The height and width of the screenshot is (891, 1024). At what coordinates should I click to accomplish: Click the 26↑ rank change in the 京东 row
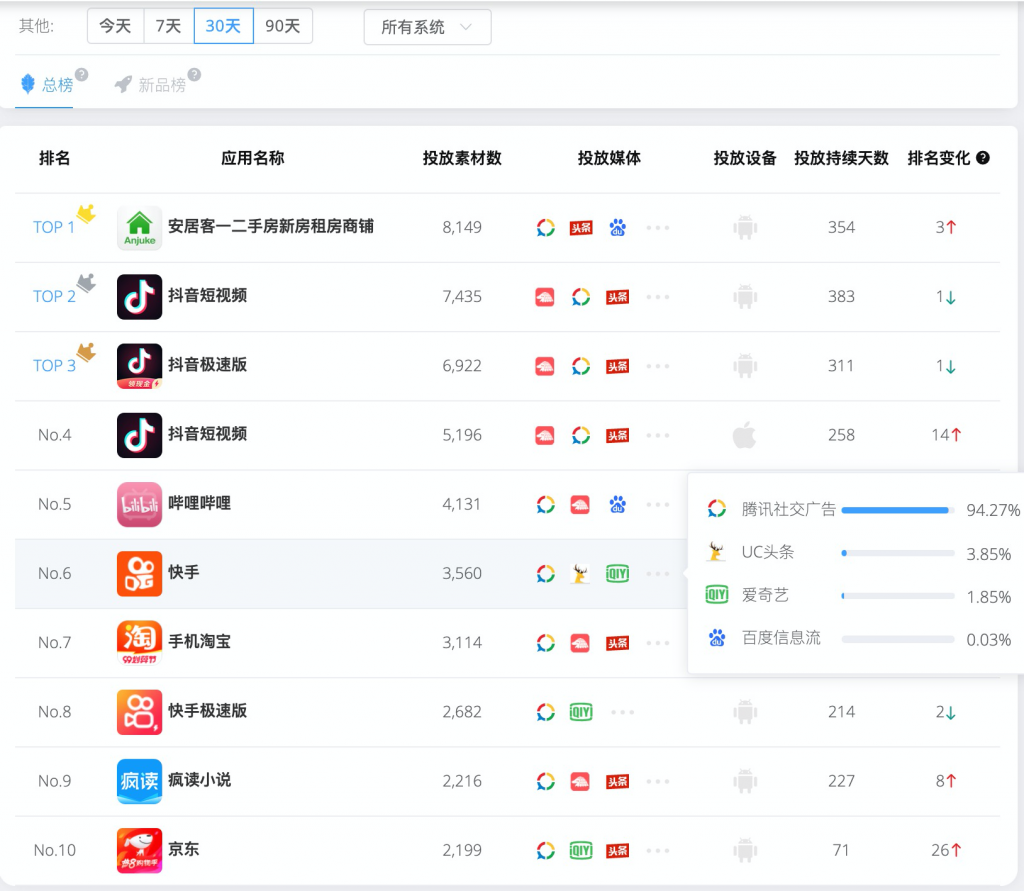coord(946,850)
